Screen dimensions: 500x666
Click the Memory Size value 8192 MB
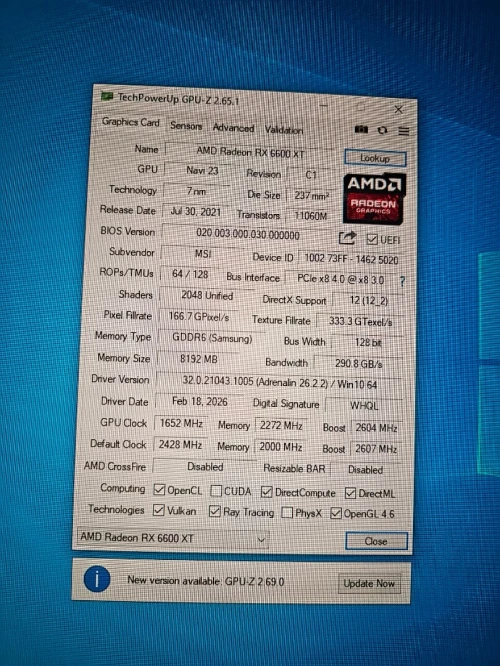[x=198, y=359]
